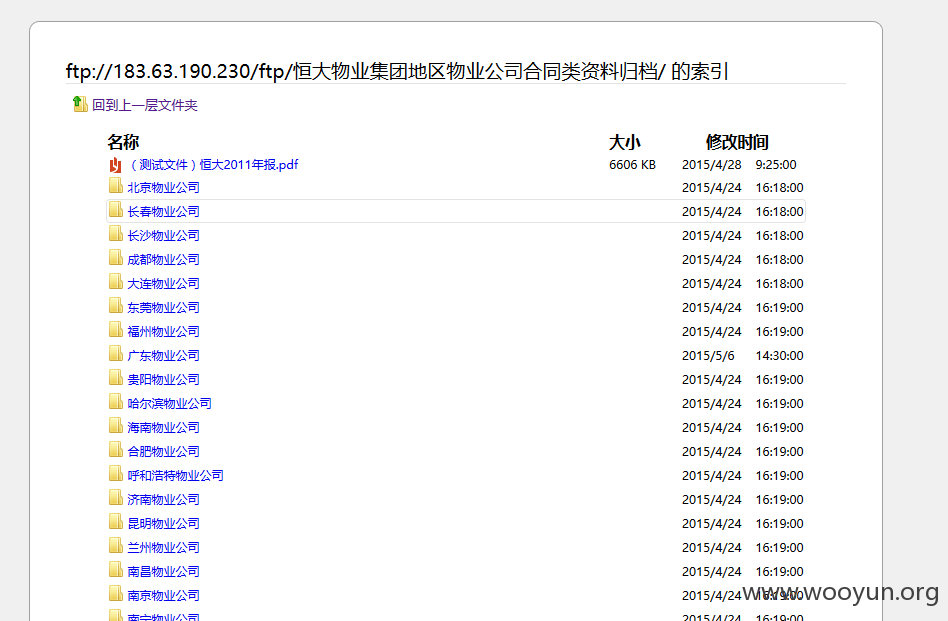Select the 16:18:00 time for 大连物业公司
This screenshot has width=948, height=621.
pos(779,284)
